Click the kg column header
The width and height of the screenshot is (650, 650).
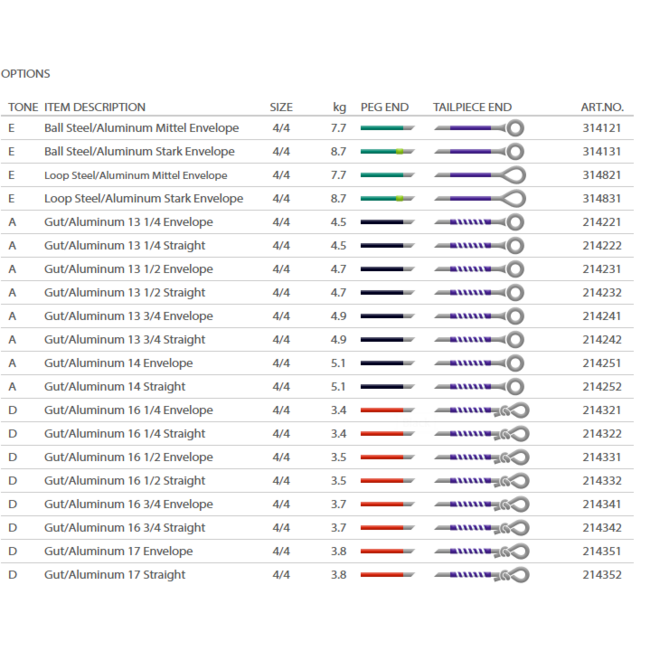click(x=339, y=107)
